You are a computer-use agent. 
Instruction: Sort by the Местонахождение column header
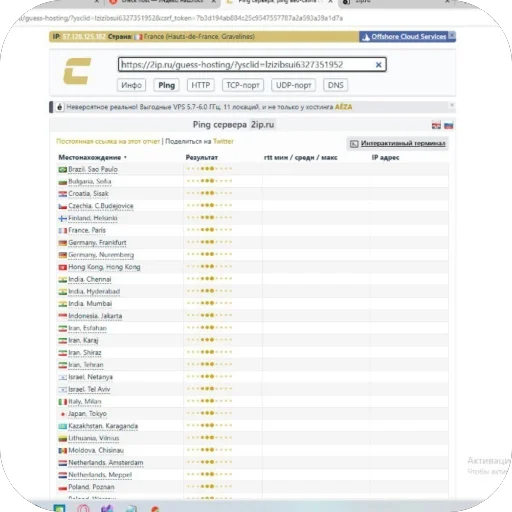tap(90, 157)
